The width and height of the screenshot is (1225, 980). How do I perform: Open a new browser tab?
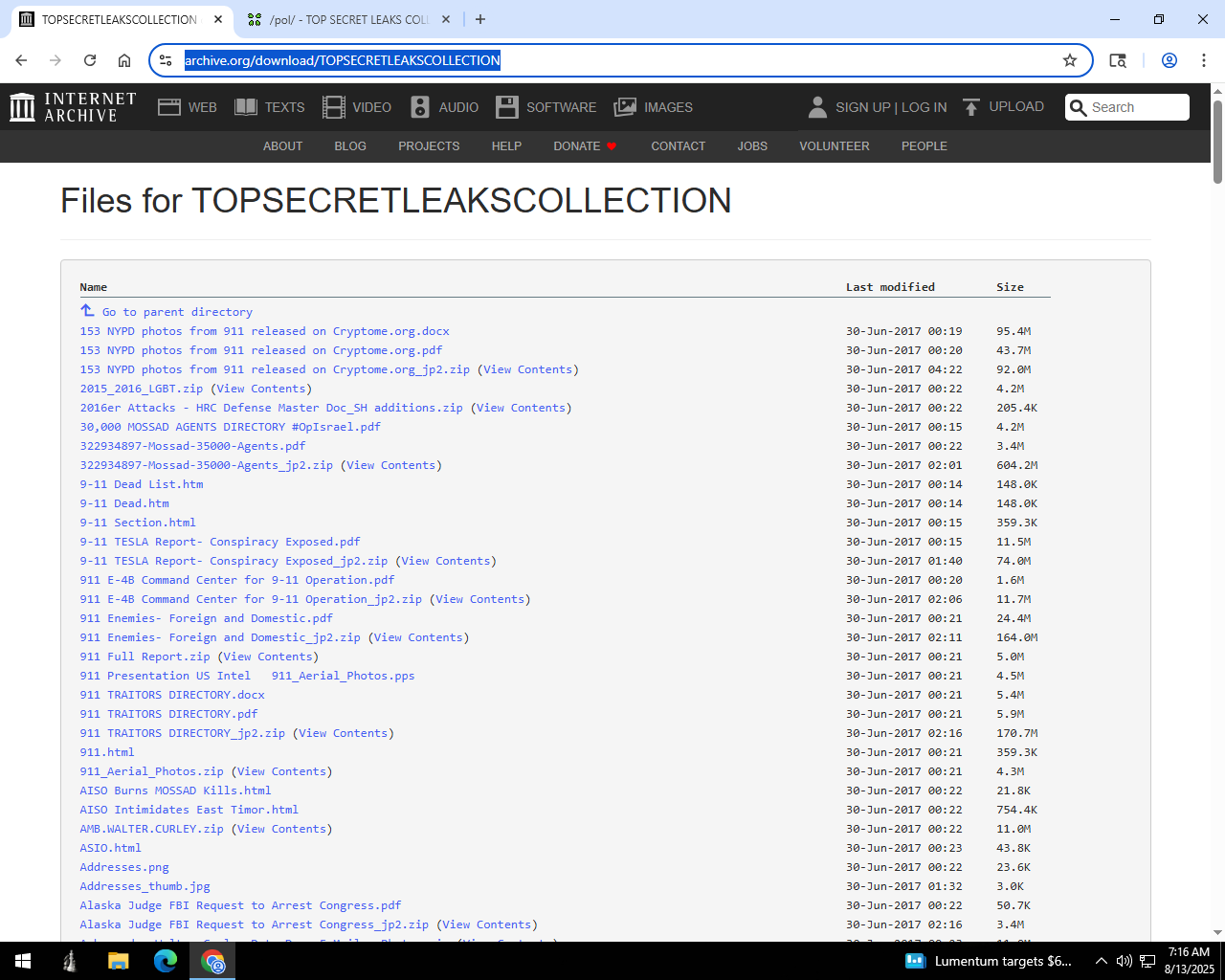click(480, 19)
